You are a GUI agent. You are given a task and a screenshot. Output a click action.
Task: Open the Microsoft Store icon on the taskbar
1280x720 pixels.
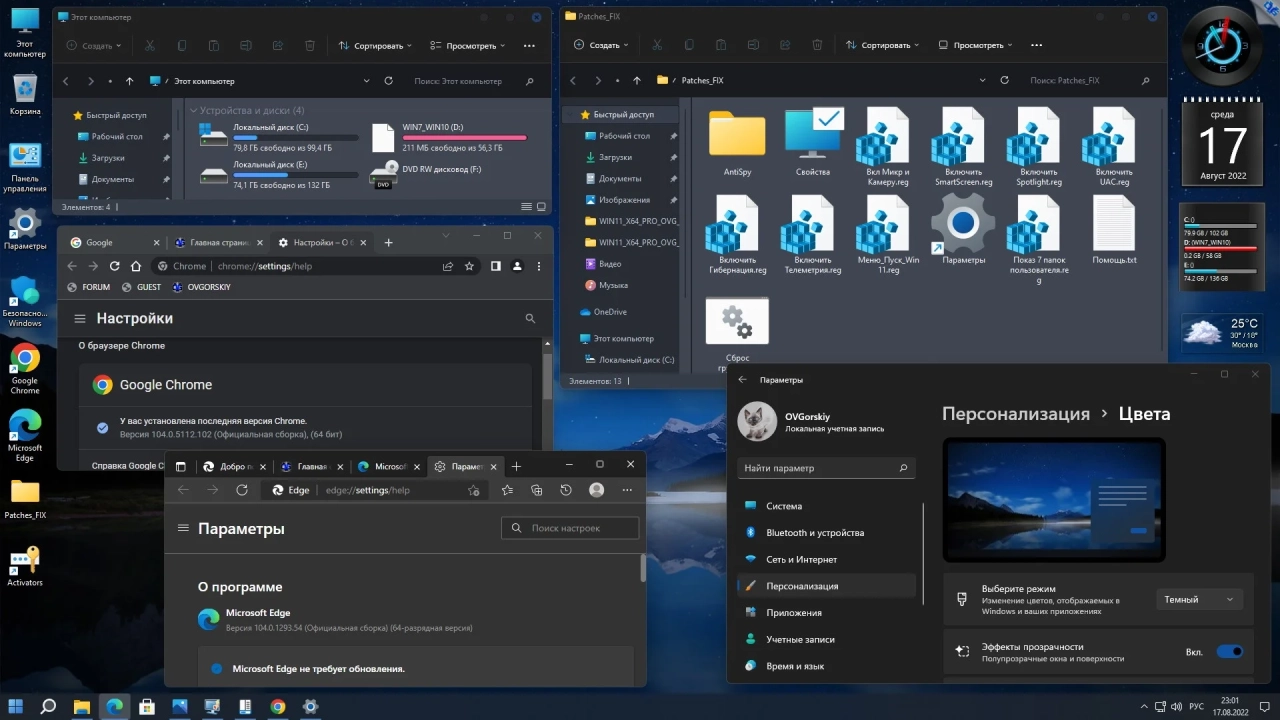pyautogui.click(x=147, y=706)
